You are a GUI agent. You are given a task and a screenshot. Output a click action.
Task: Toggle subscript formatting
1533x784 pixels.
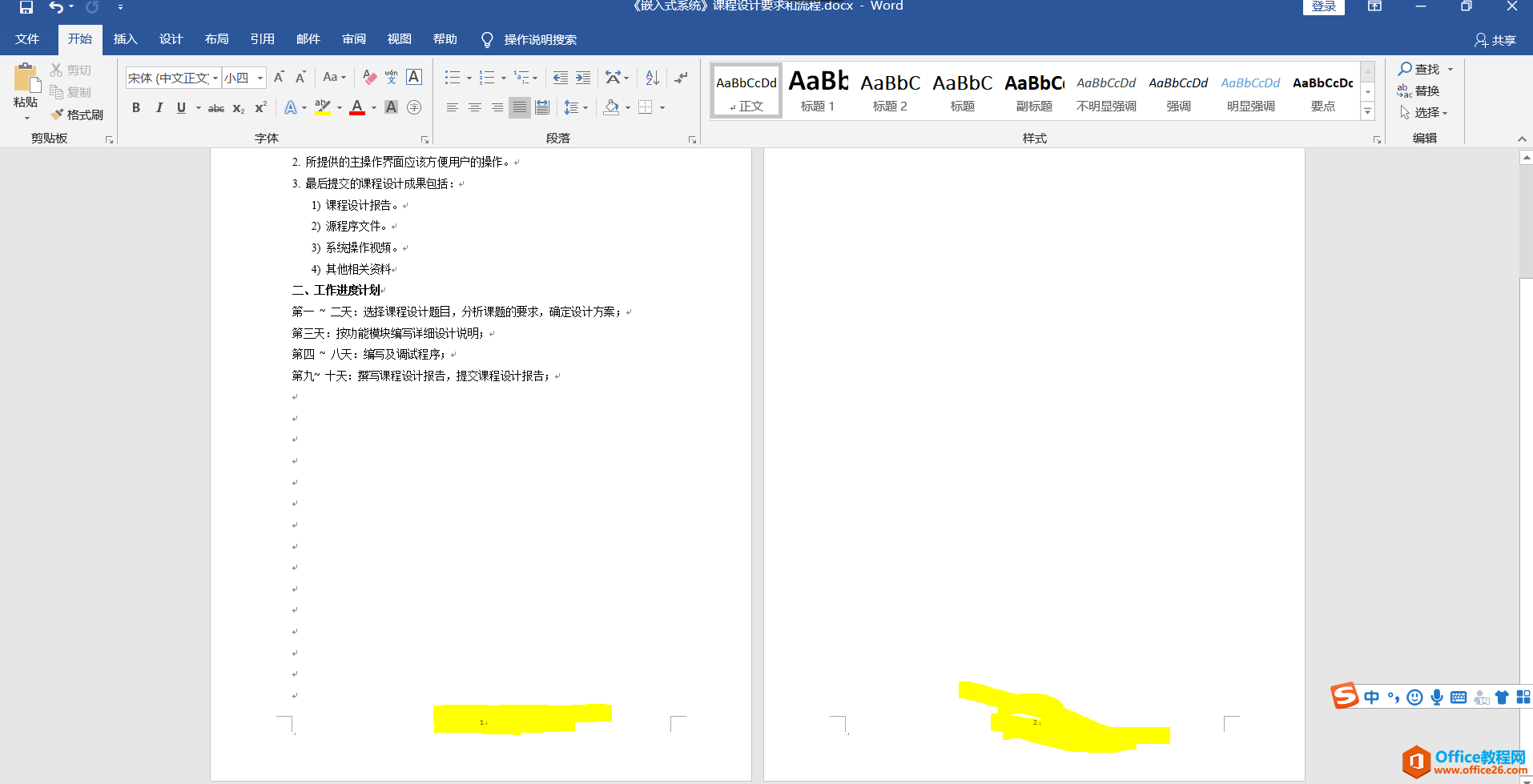click(239, 108)
